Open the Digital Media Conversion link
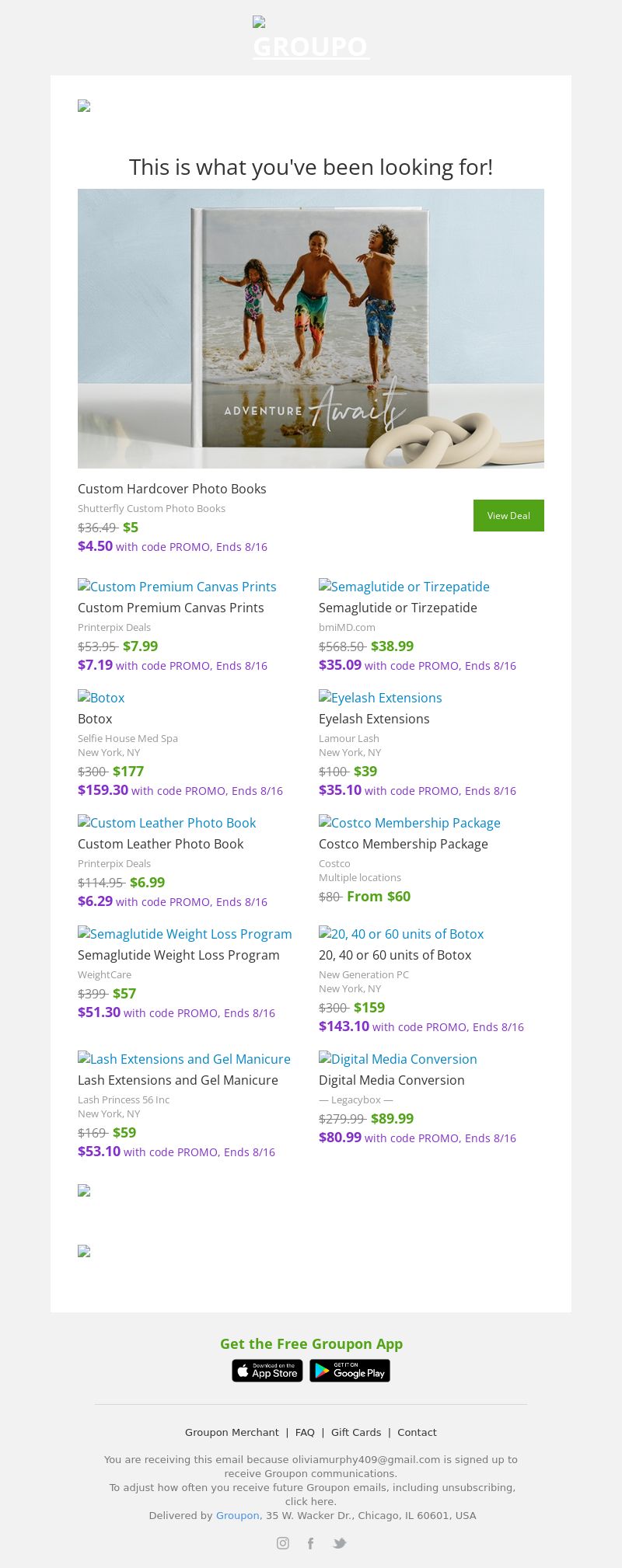Viewport: 622px width, 1568px height. [x=398, y=1059]
